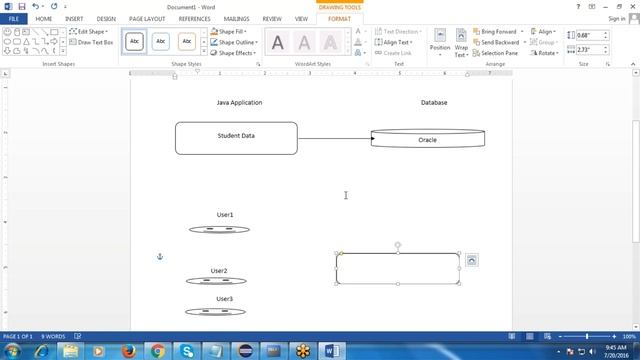This screenshot has width=640, height=360.
Task: Open Skype from the taskbar
Action: click(187, 351)
